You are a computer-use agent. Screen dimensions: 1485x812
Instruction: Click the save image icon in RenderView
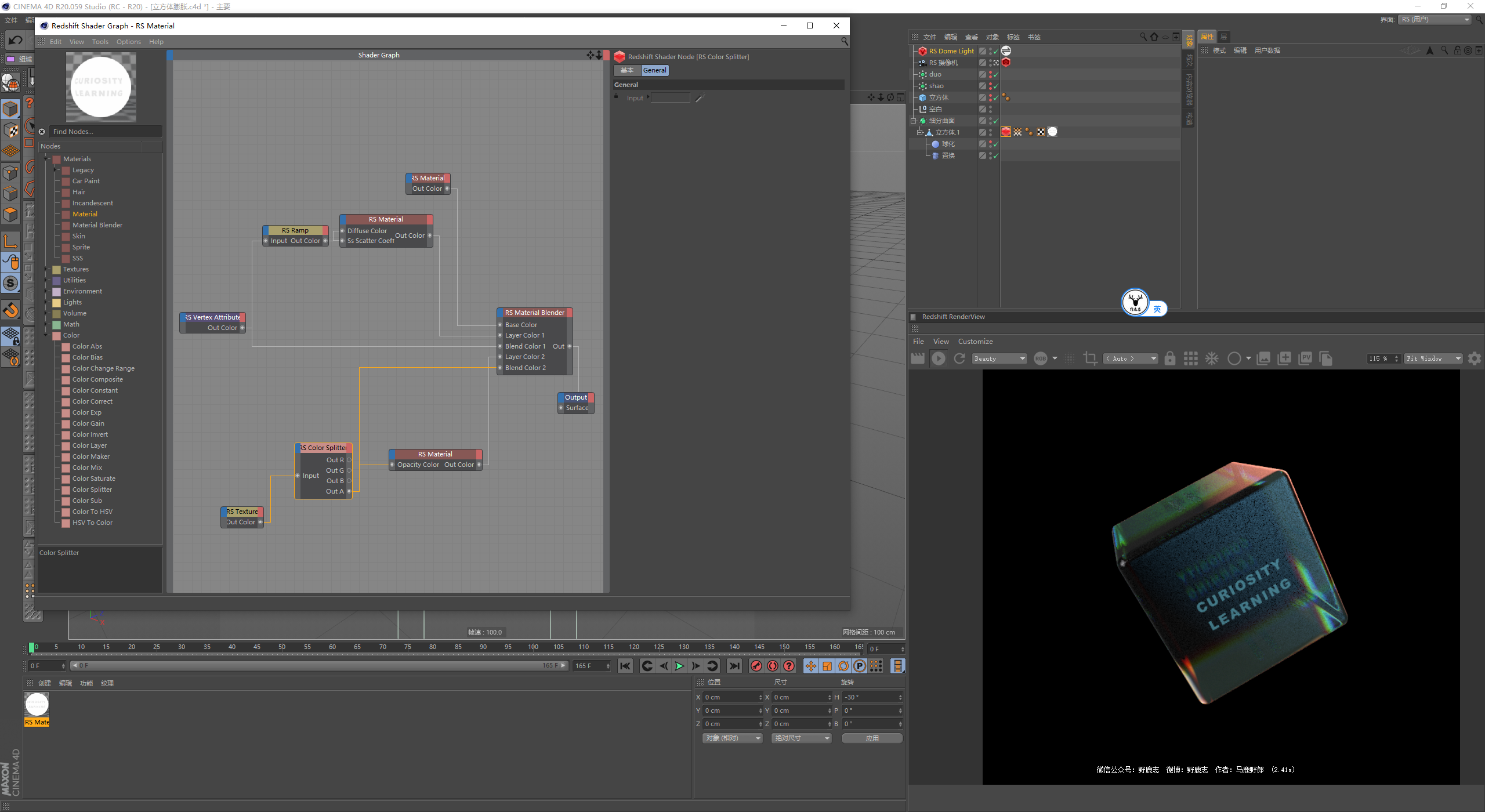tap(1263, 358)
